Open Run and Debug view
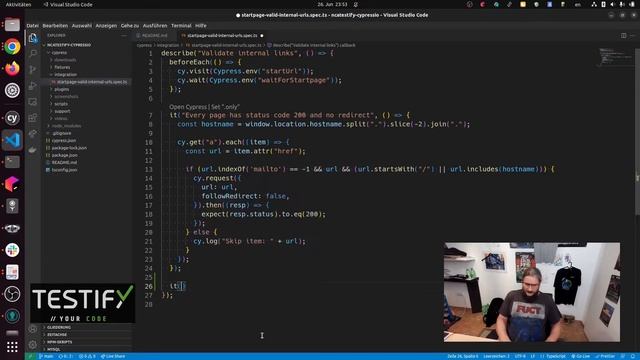The width and height of the screenshot is (640, 360). pos(33,86)
